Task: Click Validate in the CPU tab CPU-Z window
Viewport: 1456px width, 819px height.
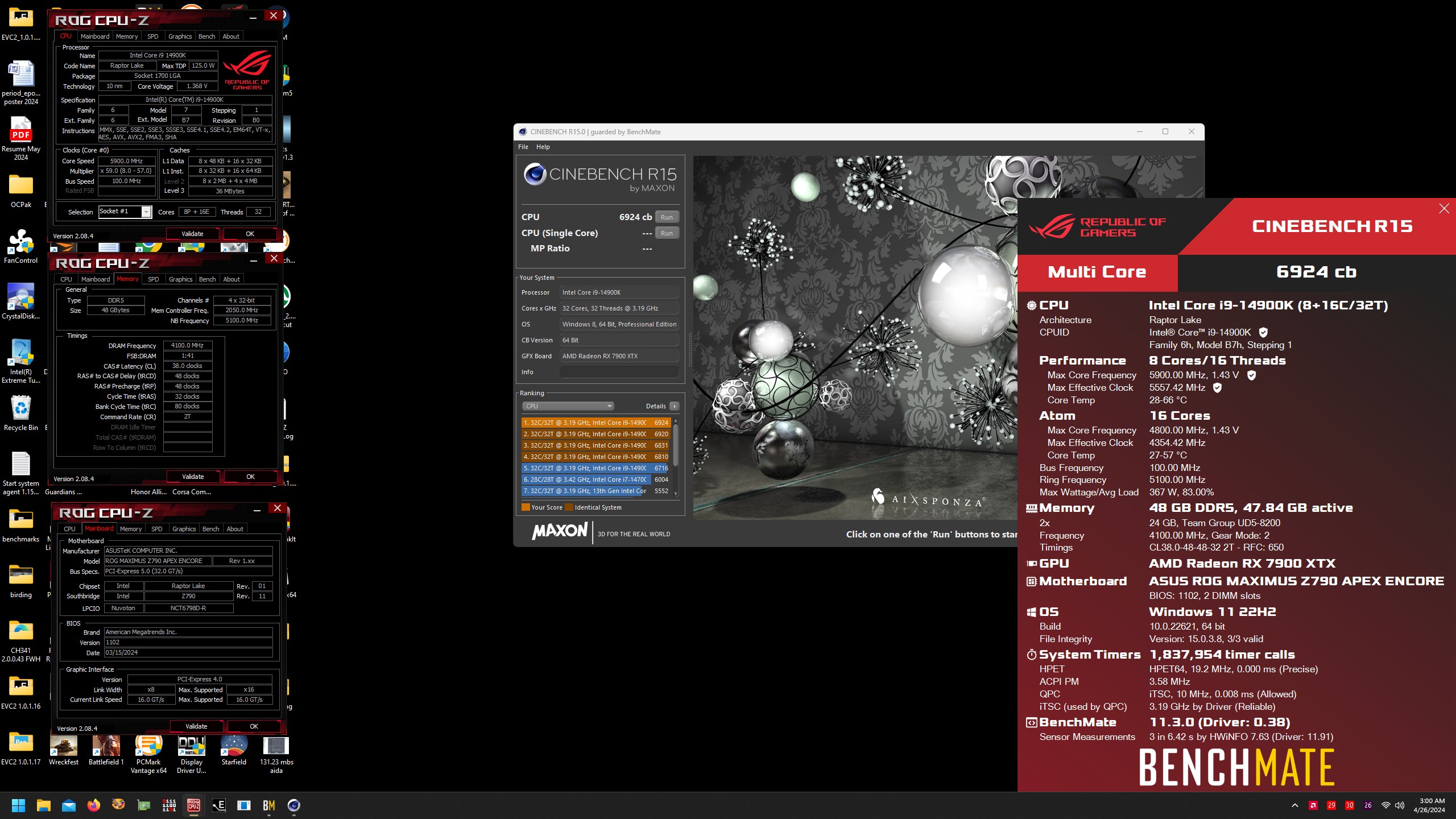Action: click(x=192, y=234)
